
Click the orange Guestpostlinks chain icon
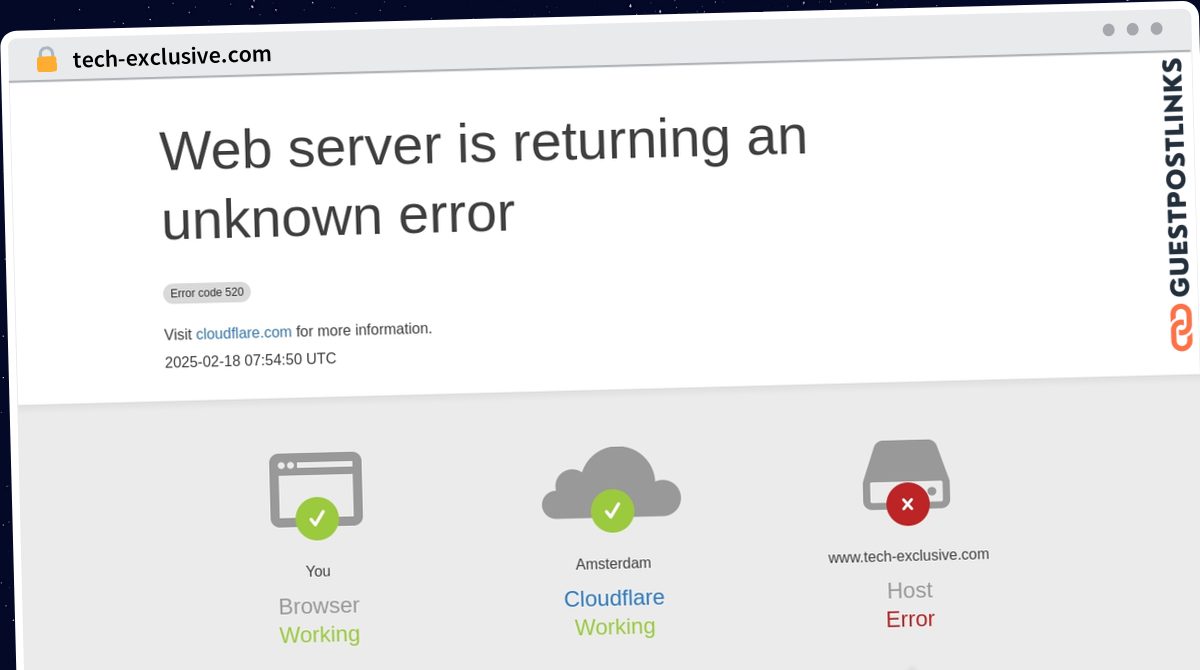[x=1181, y=328]
